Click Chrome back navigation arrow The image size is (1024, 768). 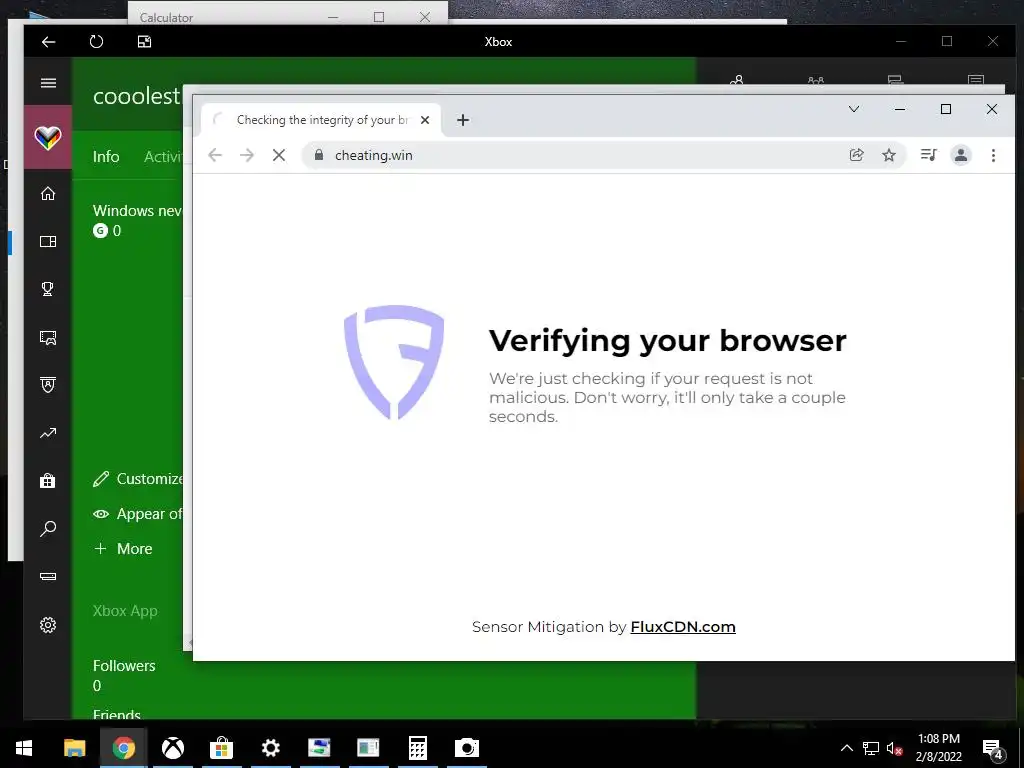tap(215, 155)
